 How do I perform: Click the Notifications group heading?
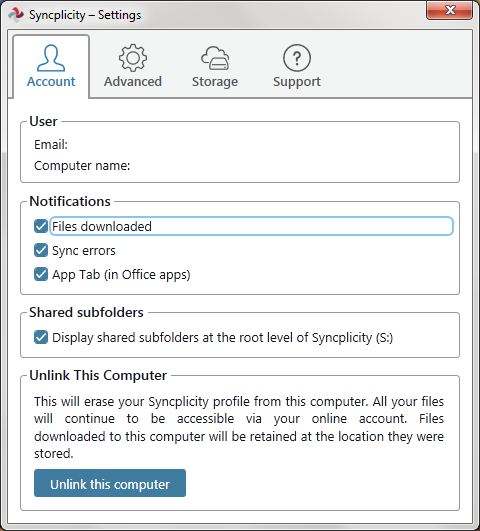point(70,201)
